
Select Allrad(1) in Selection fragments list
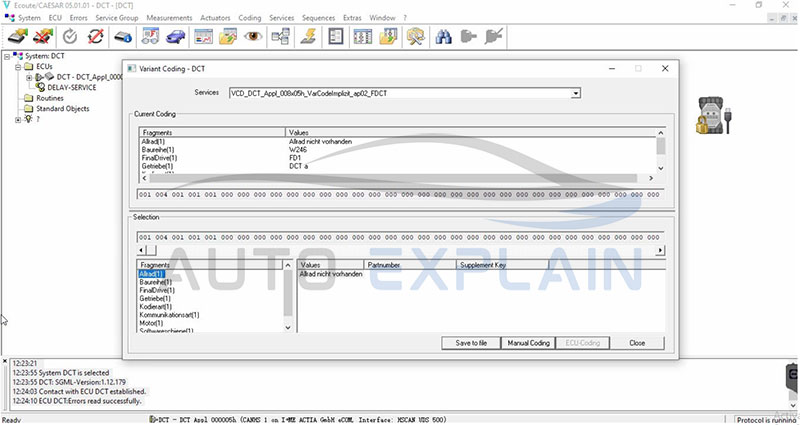tap(152, 274)
